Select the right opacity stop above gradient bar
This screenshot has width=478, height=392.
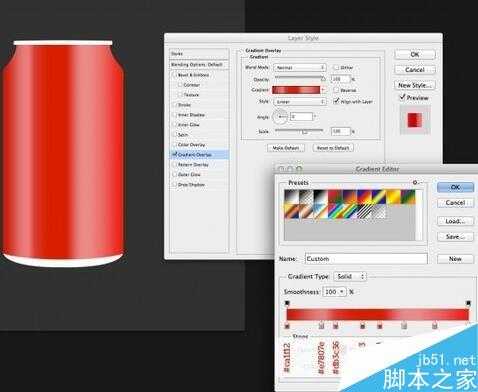[468, 303]
